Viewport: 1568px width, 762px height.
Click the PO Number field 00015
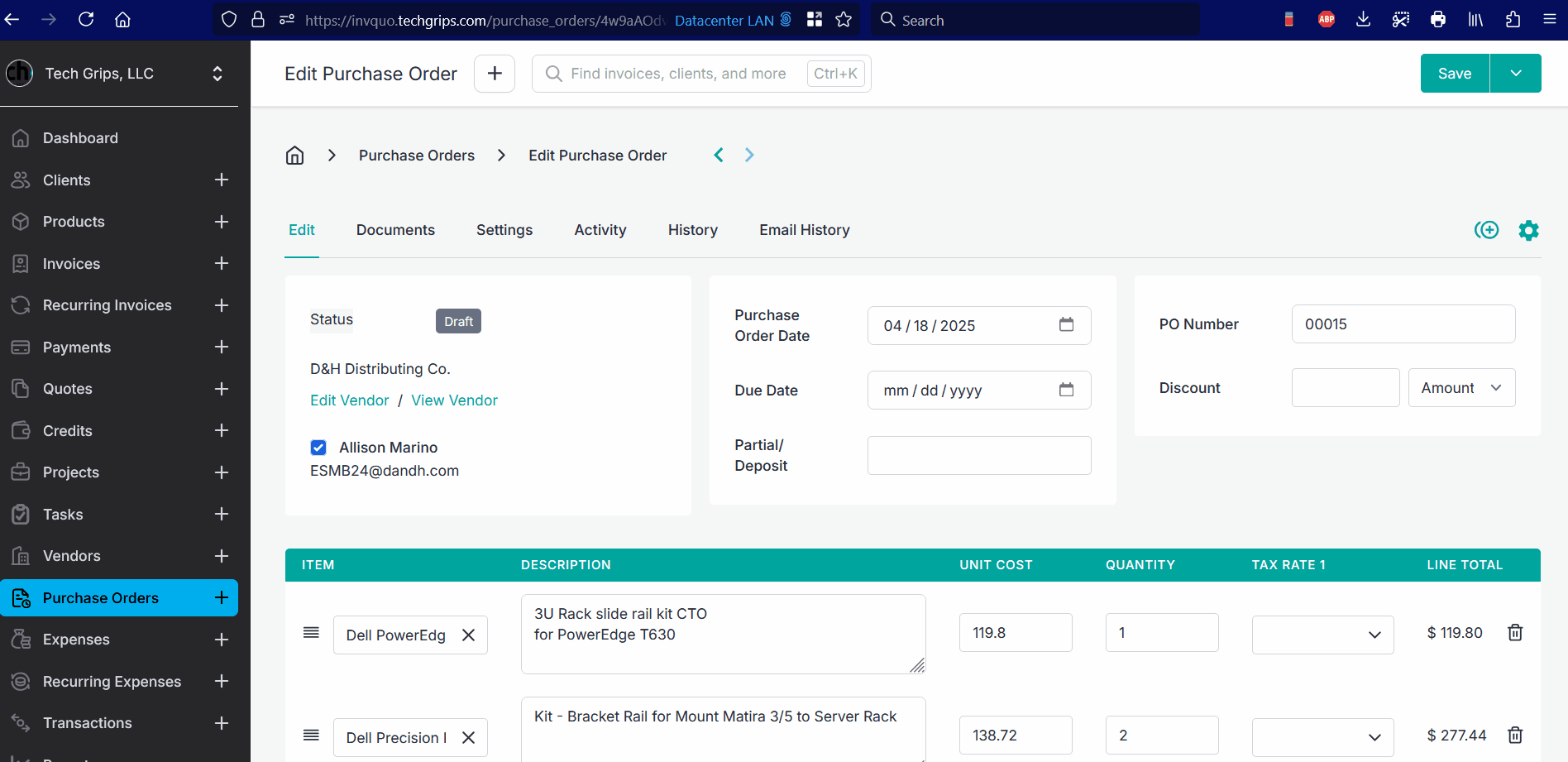click(x=1403, y=324)
